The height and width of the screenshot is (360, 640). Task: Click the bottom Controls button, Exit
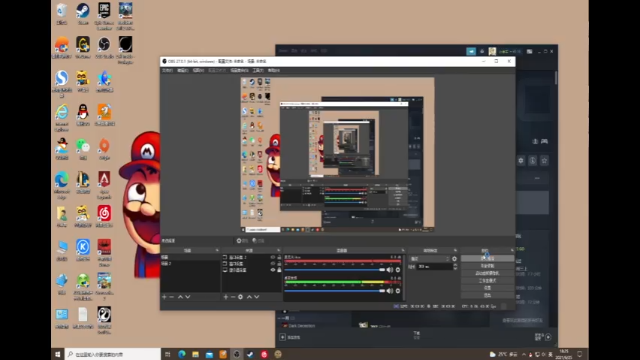point(487,295)
